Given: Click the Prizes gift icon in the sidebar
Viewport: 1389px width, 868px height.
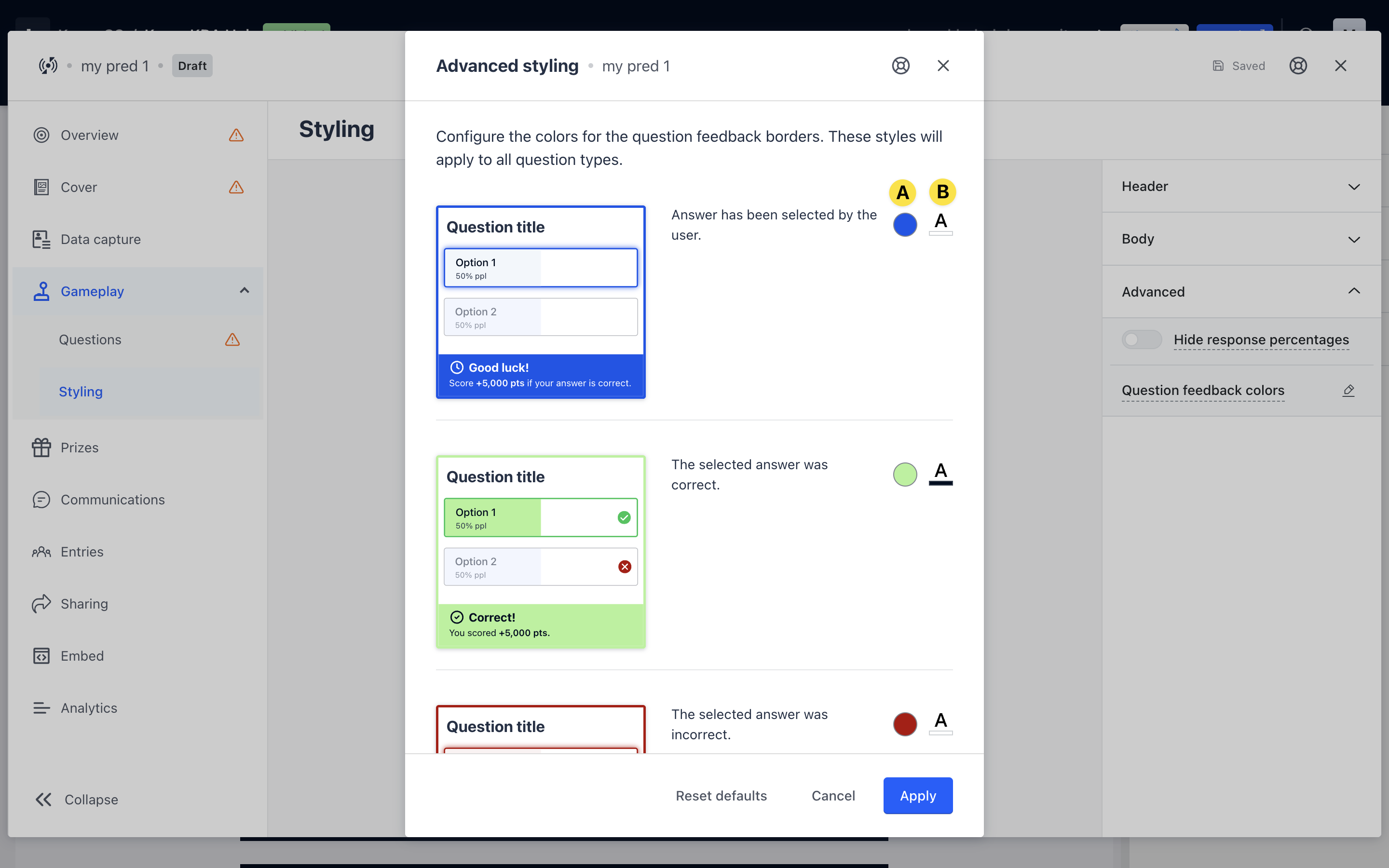Looking at the screenshot, I should pos(41,447).
